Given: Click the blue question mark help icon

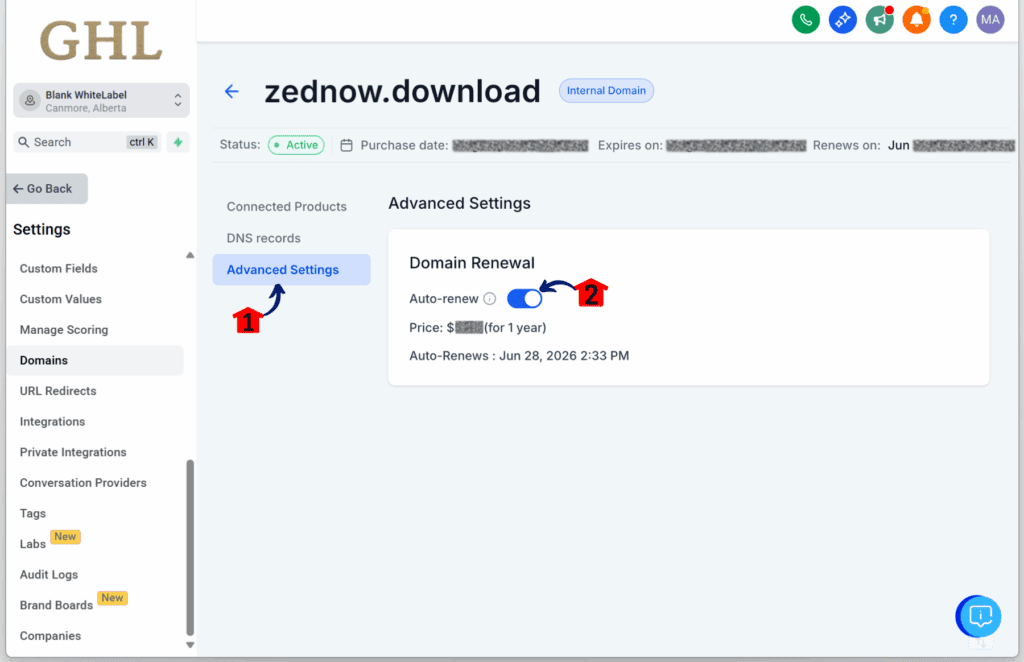Looking at the screenshot, I should (x=953, y=20).
